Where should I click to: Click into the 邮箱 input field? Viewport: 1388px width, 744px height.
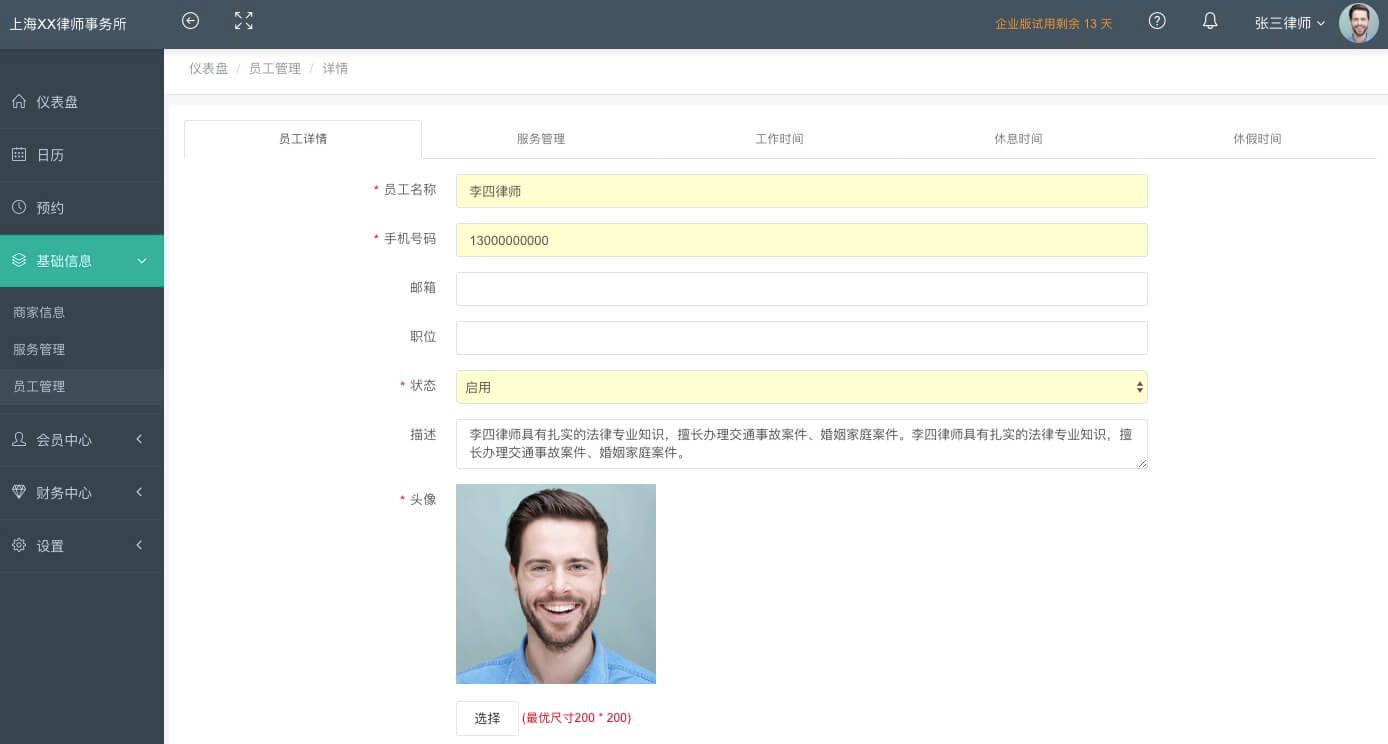[x=801, y=289]
